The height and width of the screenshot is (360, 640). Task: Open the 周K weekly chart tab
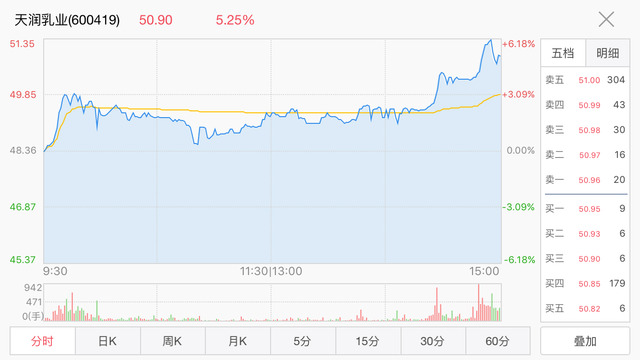pyautogui.click(x=173, y=341)
